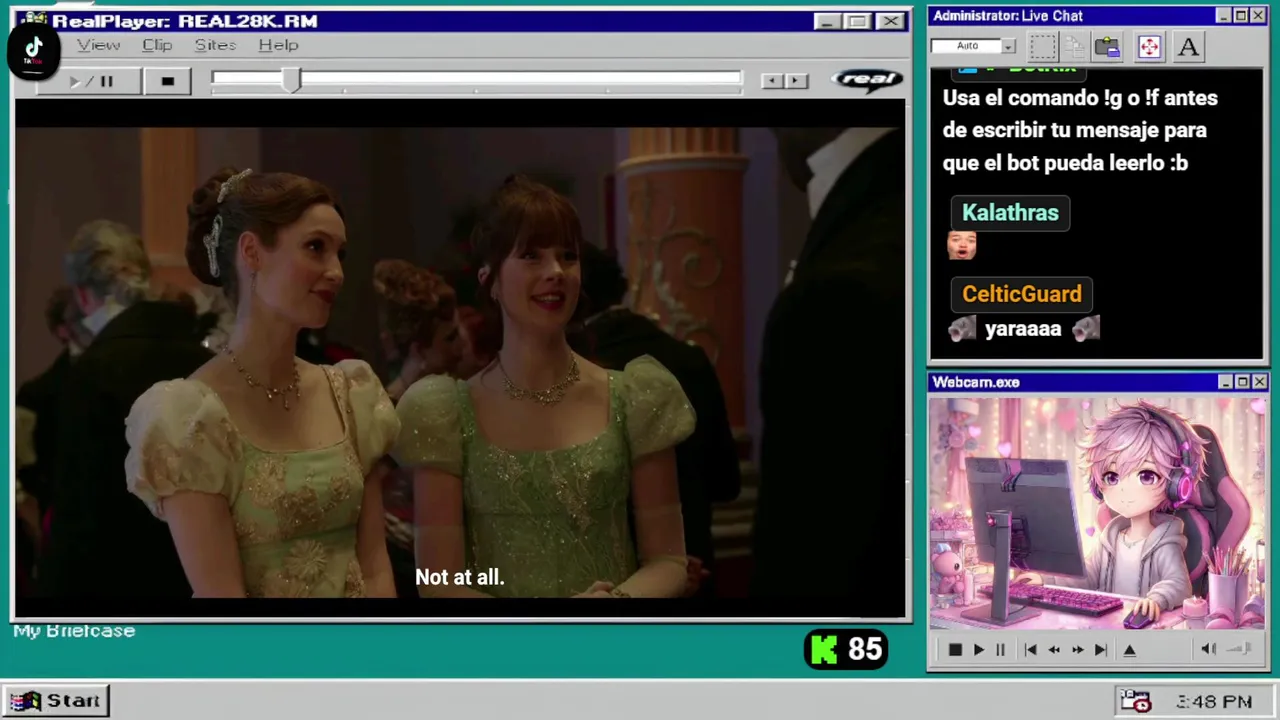Stop playback with RealPlayer's stop button
Viewport: 1280px width, 720px height.
[x=167, y=81]
